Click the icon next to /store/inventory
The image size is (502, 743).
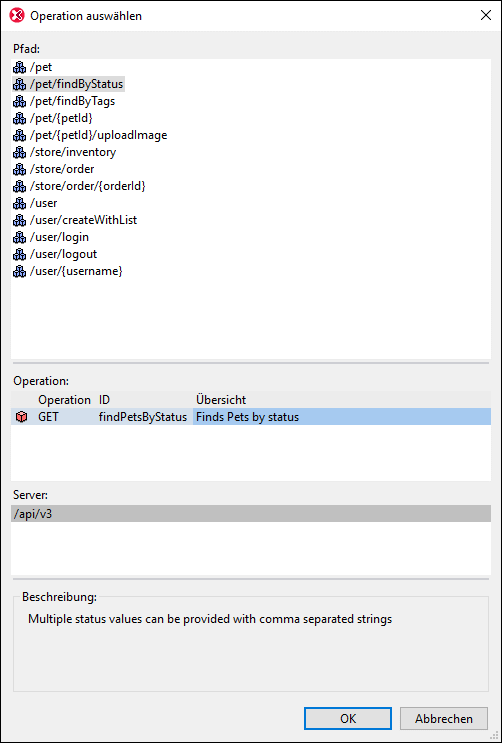pos(19,153)
